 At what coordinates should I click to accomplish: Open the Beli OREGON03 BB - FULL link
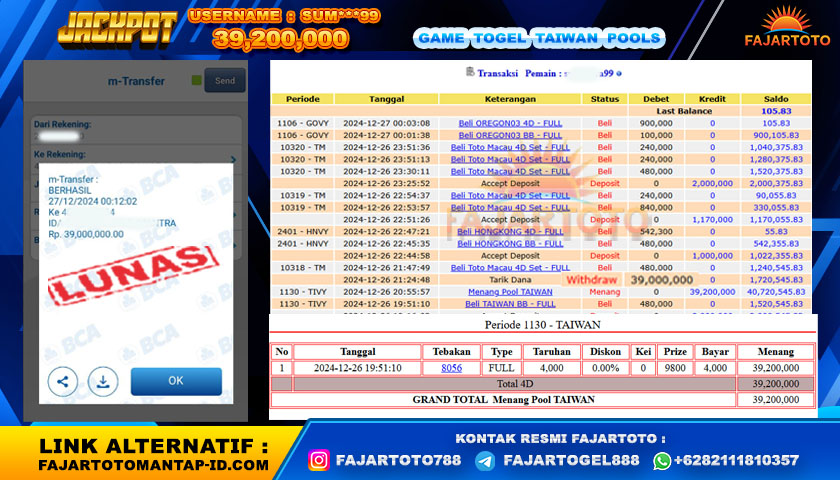point(510,136)
